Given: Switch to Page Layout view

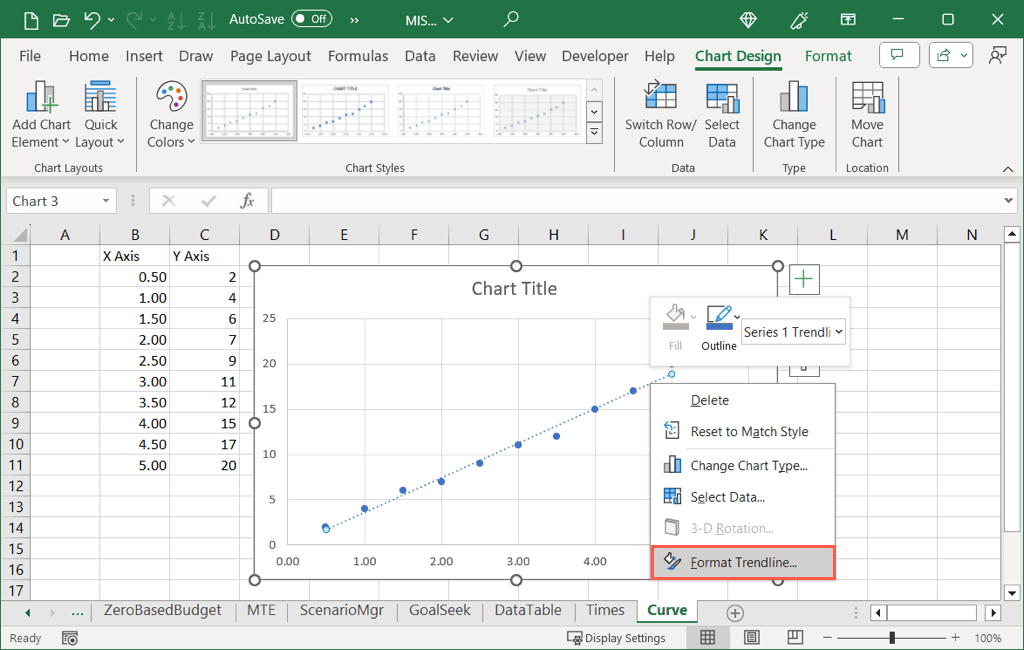Looking at the screenshot, I should point(751,637).
